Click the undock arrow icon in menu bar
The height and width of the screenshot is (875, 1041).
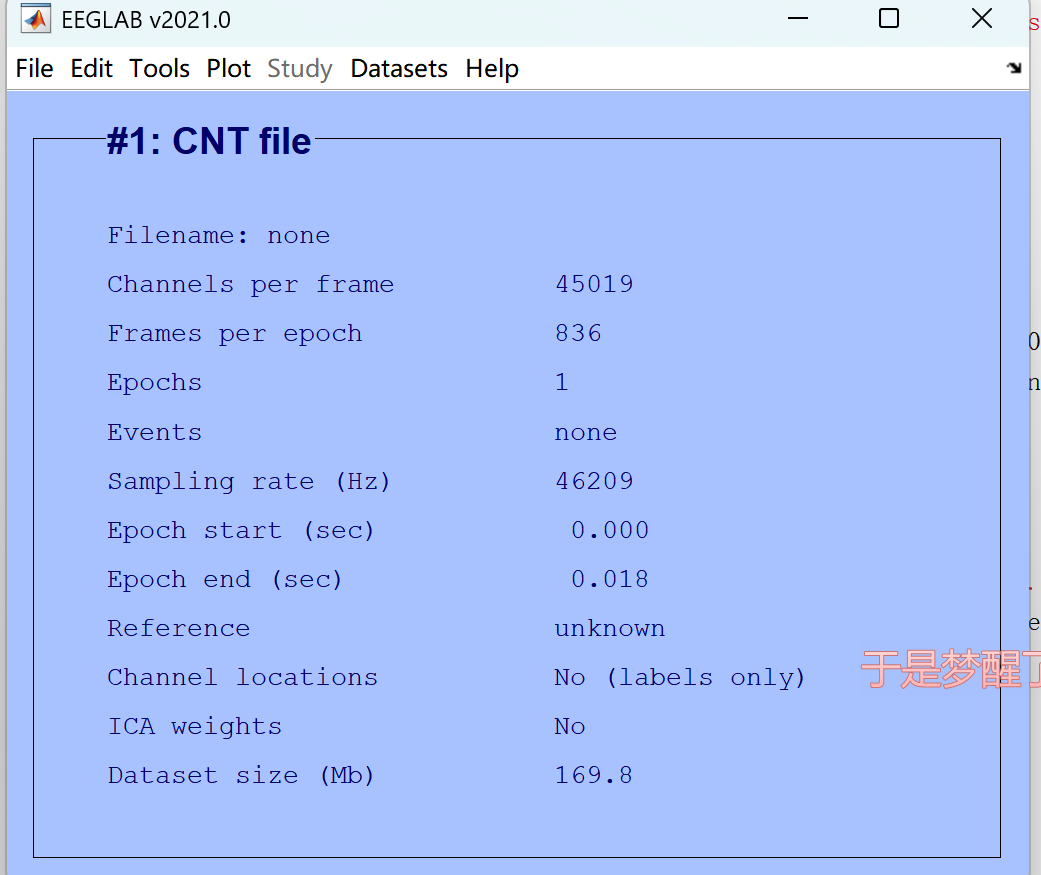[1014, 67]
